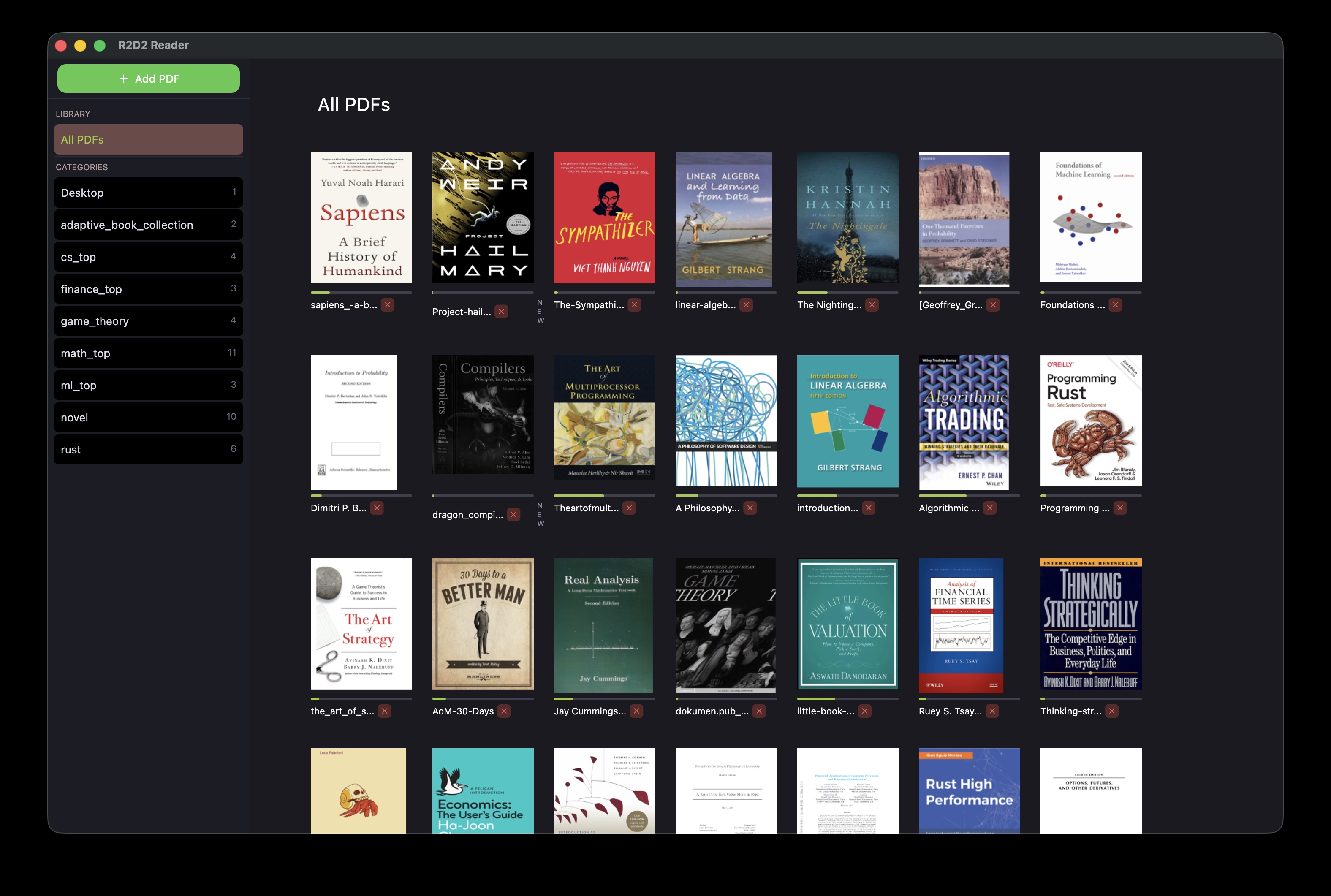Open the finance_top category
This screenshot has width=1331, height=896.
[149, 288]
